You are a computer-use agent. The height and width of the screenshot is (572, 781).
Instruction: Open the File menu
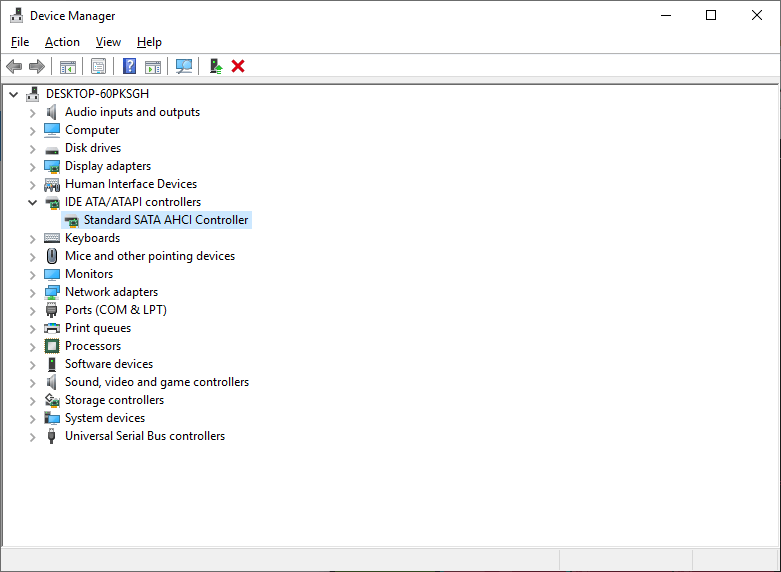pos(20,42)
